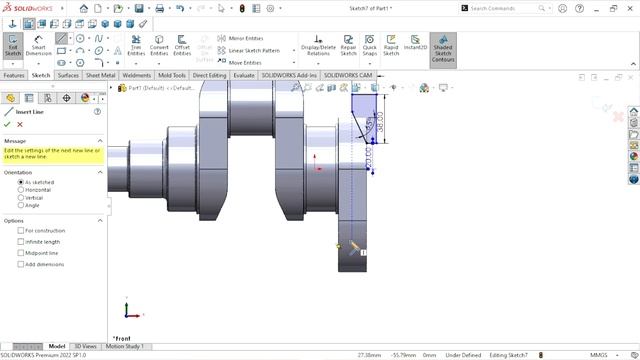This screenshot has height=360, width=640.
Task: Open the Move Entities dropdown arrow
Action: click(294, 62)
